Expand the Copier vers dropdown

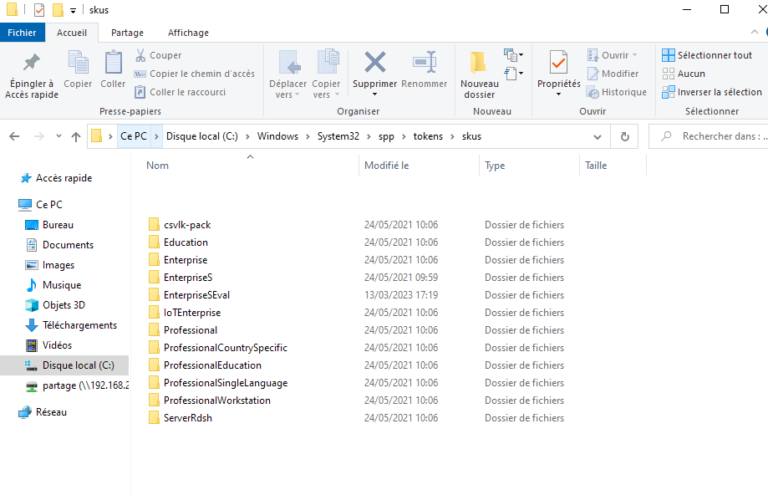coord(326,89)
